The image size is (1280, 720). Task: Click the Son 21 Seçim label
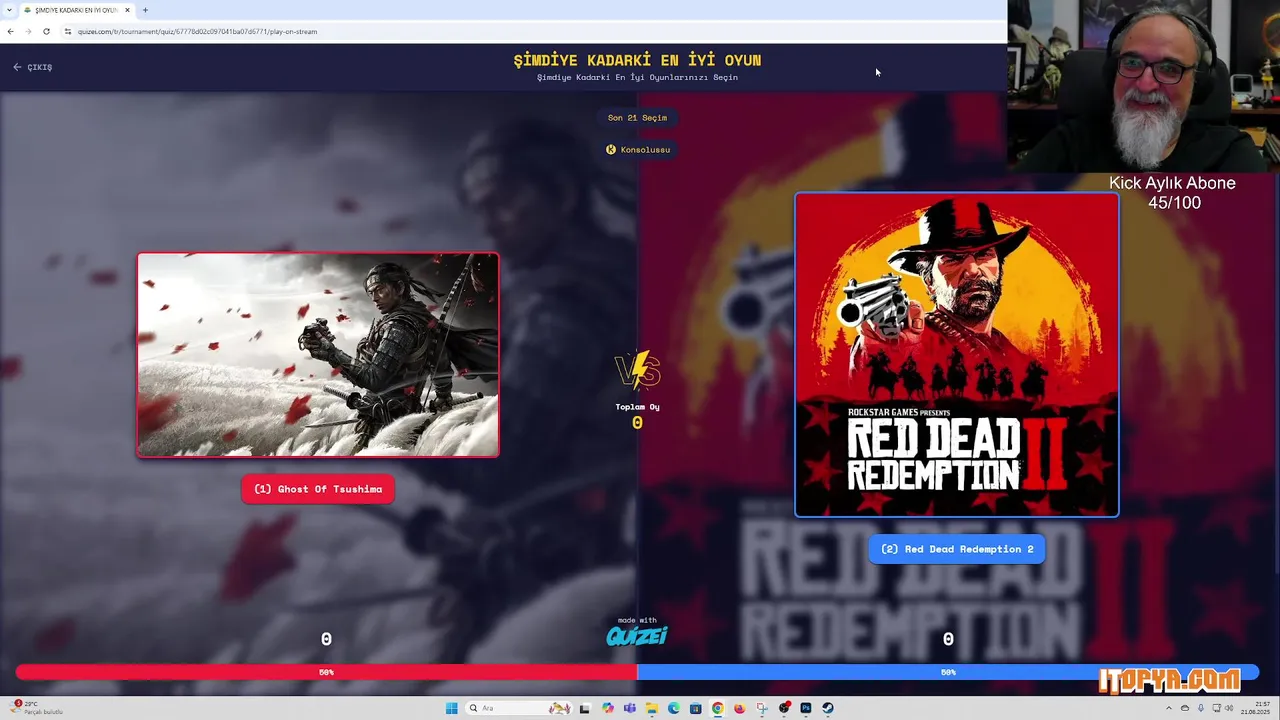click(637, 118)
